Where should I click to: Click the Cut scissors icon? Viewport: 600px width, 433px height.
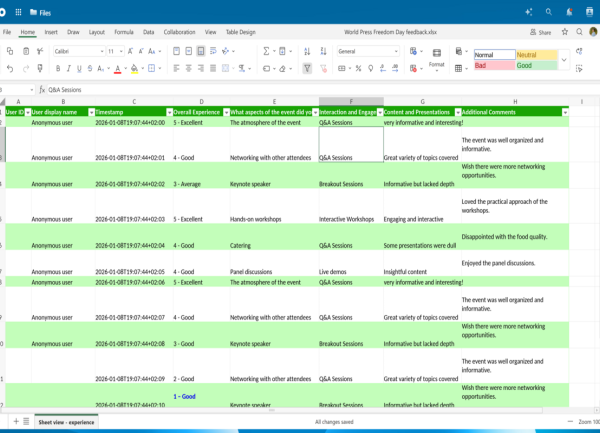coord(40,51)
